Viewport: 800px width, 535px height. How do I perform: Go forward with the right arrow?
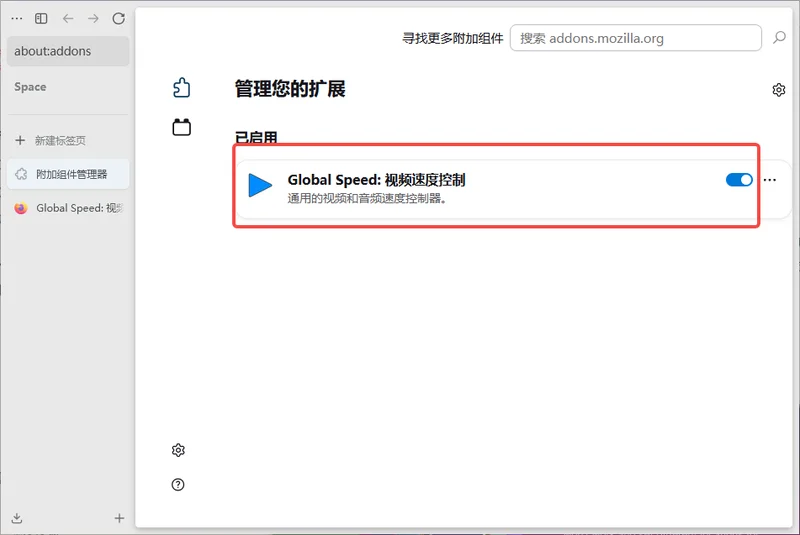pos(93,19)
